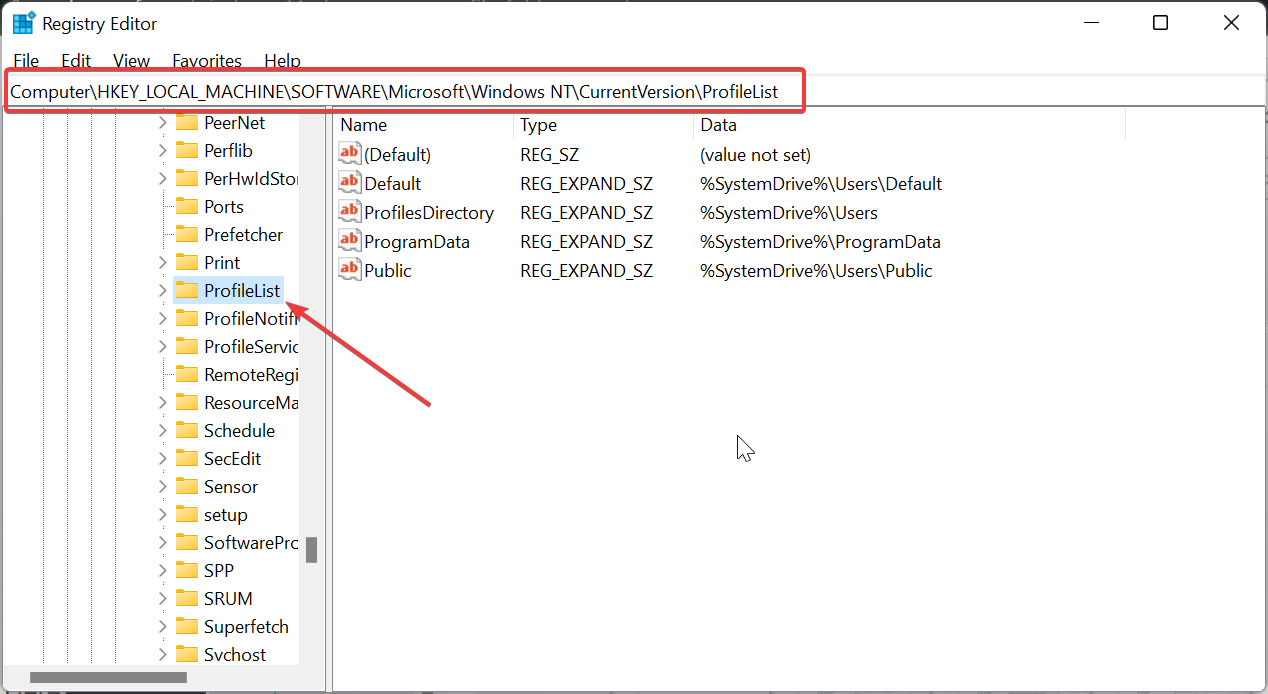1268x694 pixels.
Task: Click the SecEdit folder icon
Action: [x=187, y=458]
